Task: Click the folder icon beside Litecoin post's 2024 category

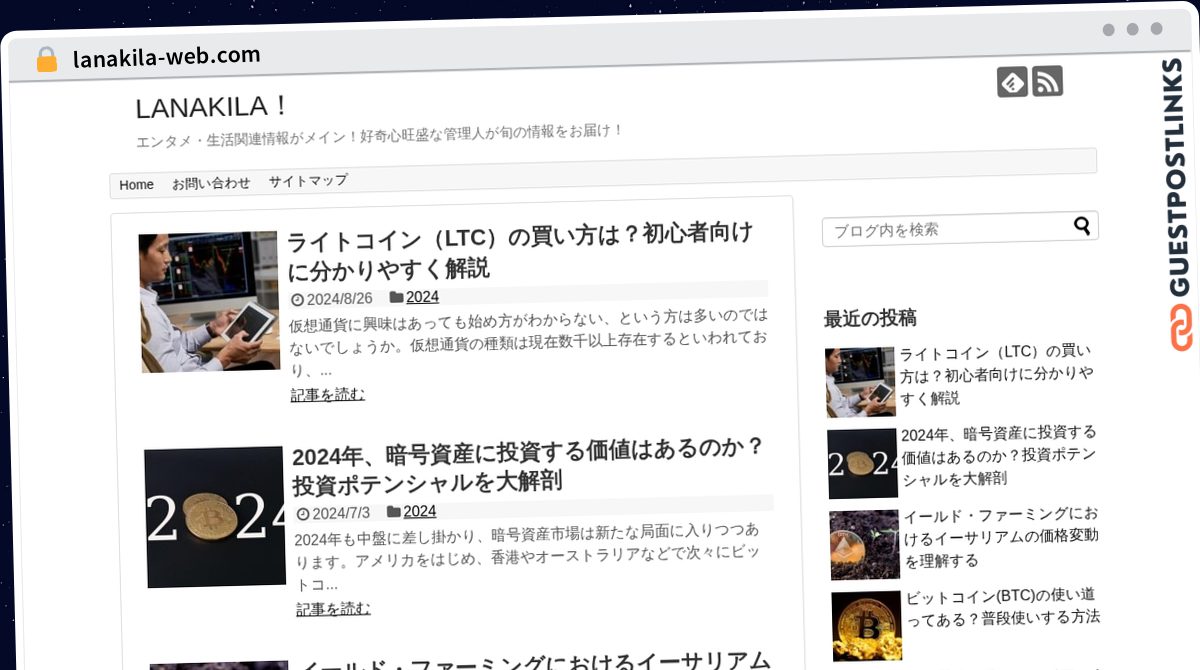Action: 396,297
